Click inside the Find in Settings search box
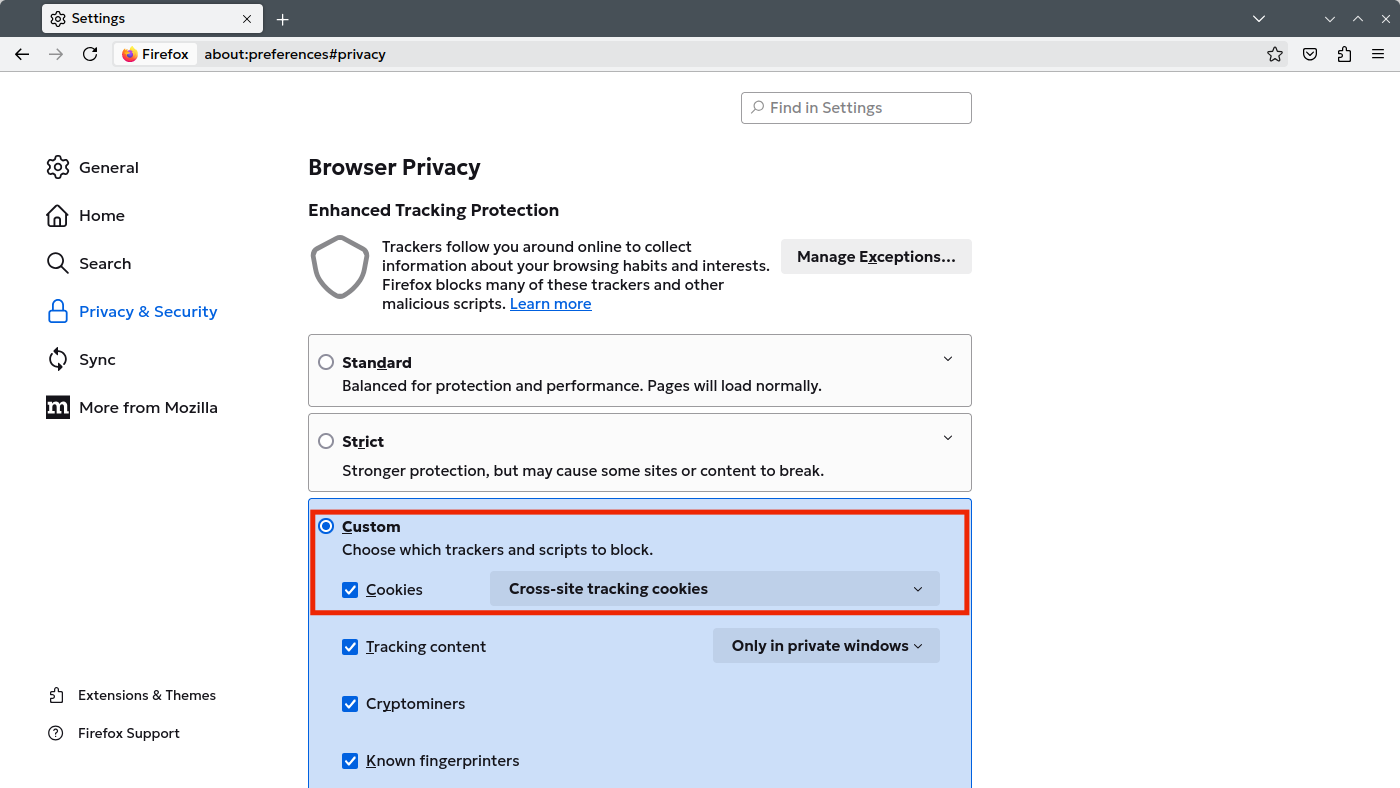Viewport: 1400px width, 788px height. click(x=855, y=107)
